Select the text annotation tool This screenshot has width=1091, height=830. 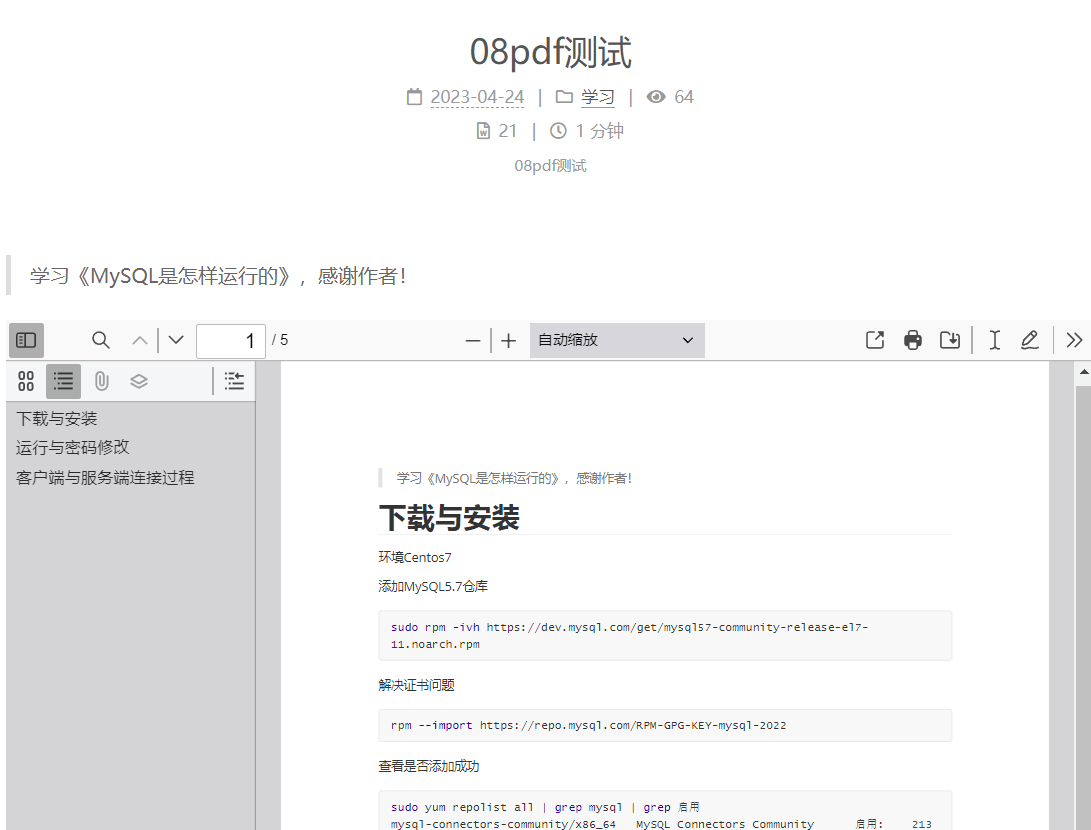995,340
